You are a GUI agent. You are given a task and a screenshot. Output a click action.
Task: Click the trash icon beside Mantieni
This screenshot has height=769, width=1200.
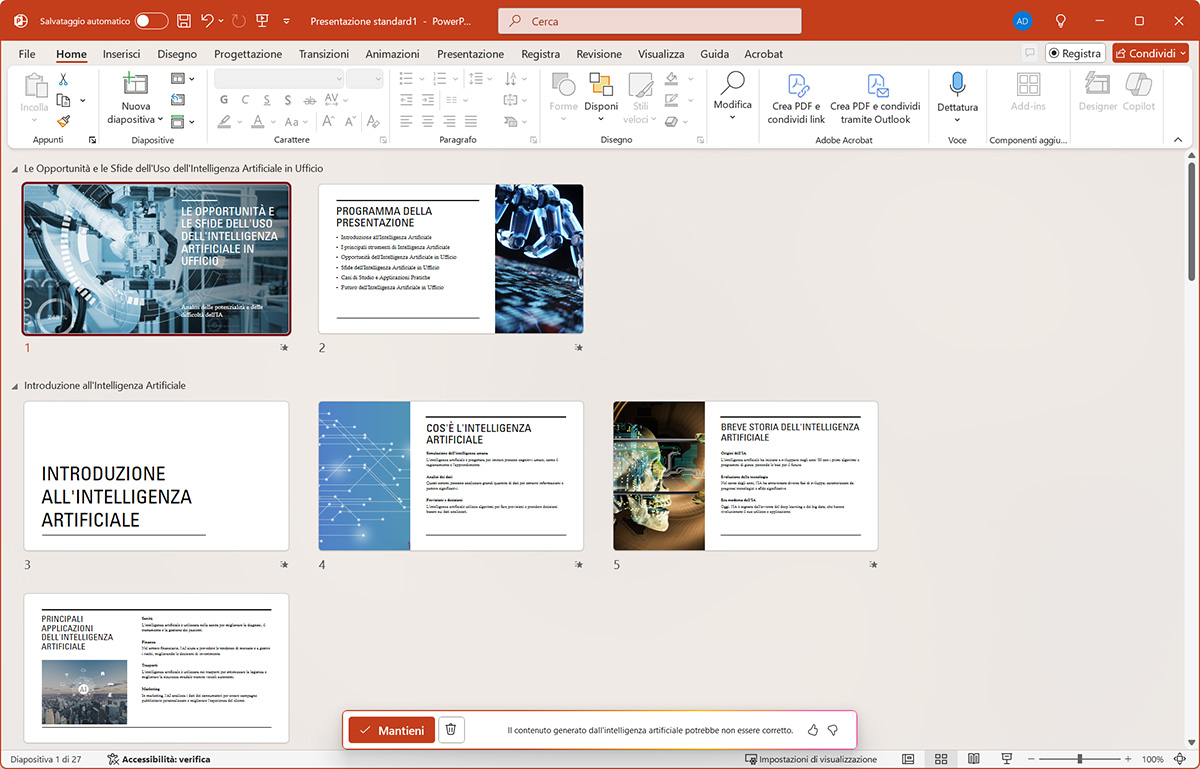click(451, 730)
